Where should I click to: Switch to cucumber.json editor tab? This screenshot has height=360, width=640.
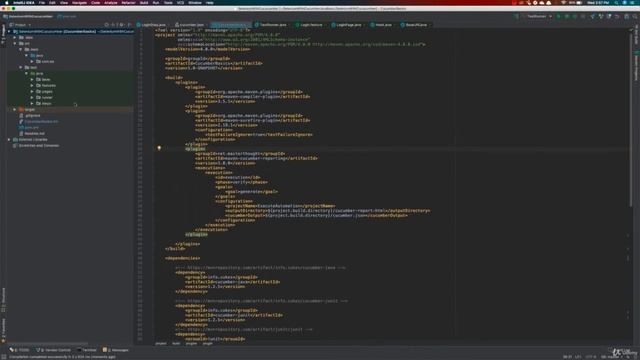pos(191,25)
